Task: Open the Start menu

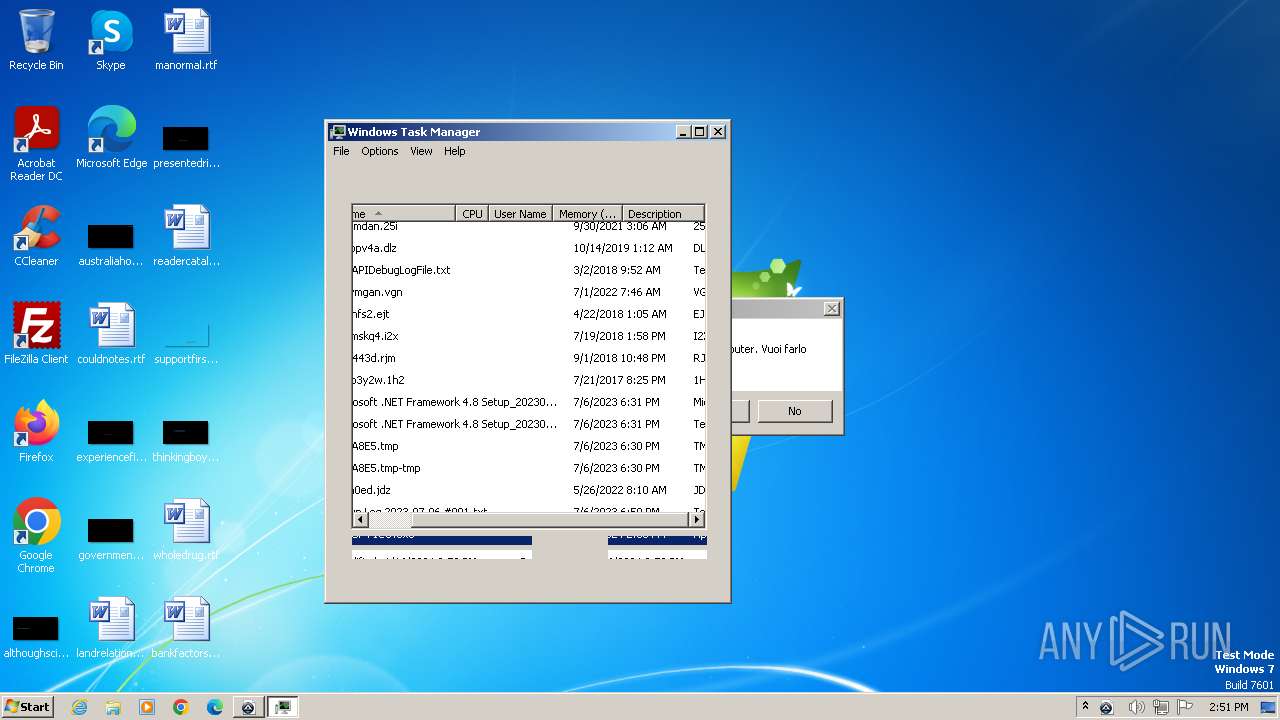Action: pos(28,707)
